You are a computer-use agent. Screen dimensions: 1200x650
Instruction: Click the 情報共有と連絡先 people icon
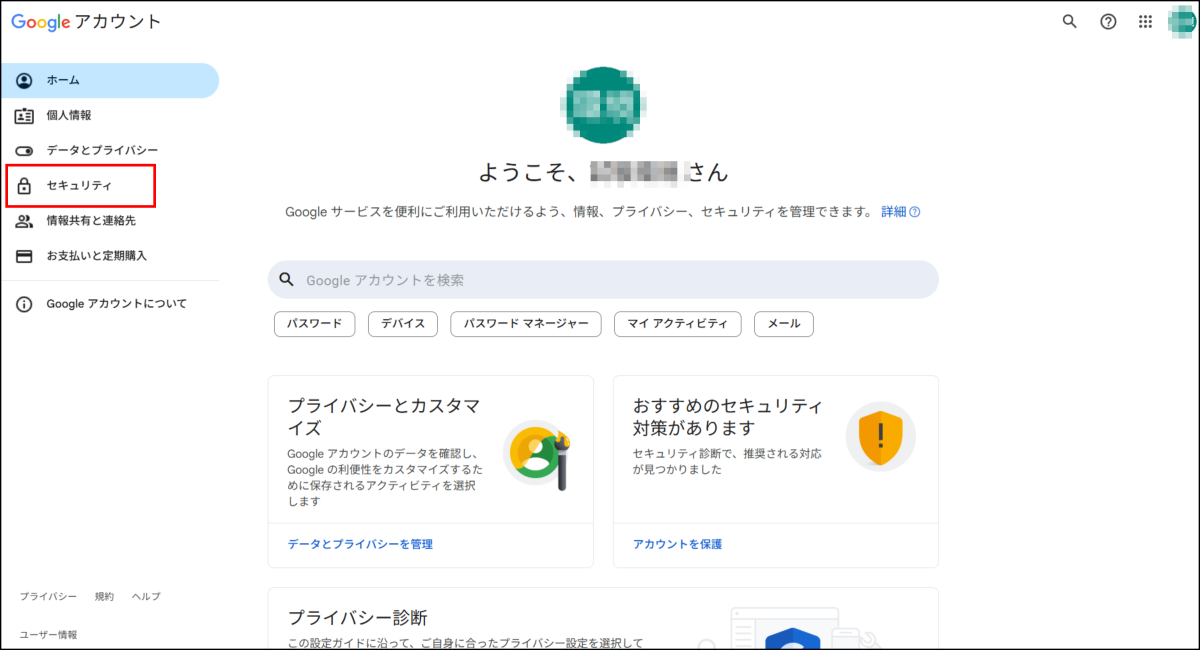tap(25, 221)
